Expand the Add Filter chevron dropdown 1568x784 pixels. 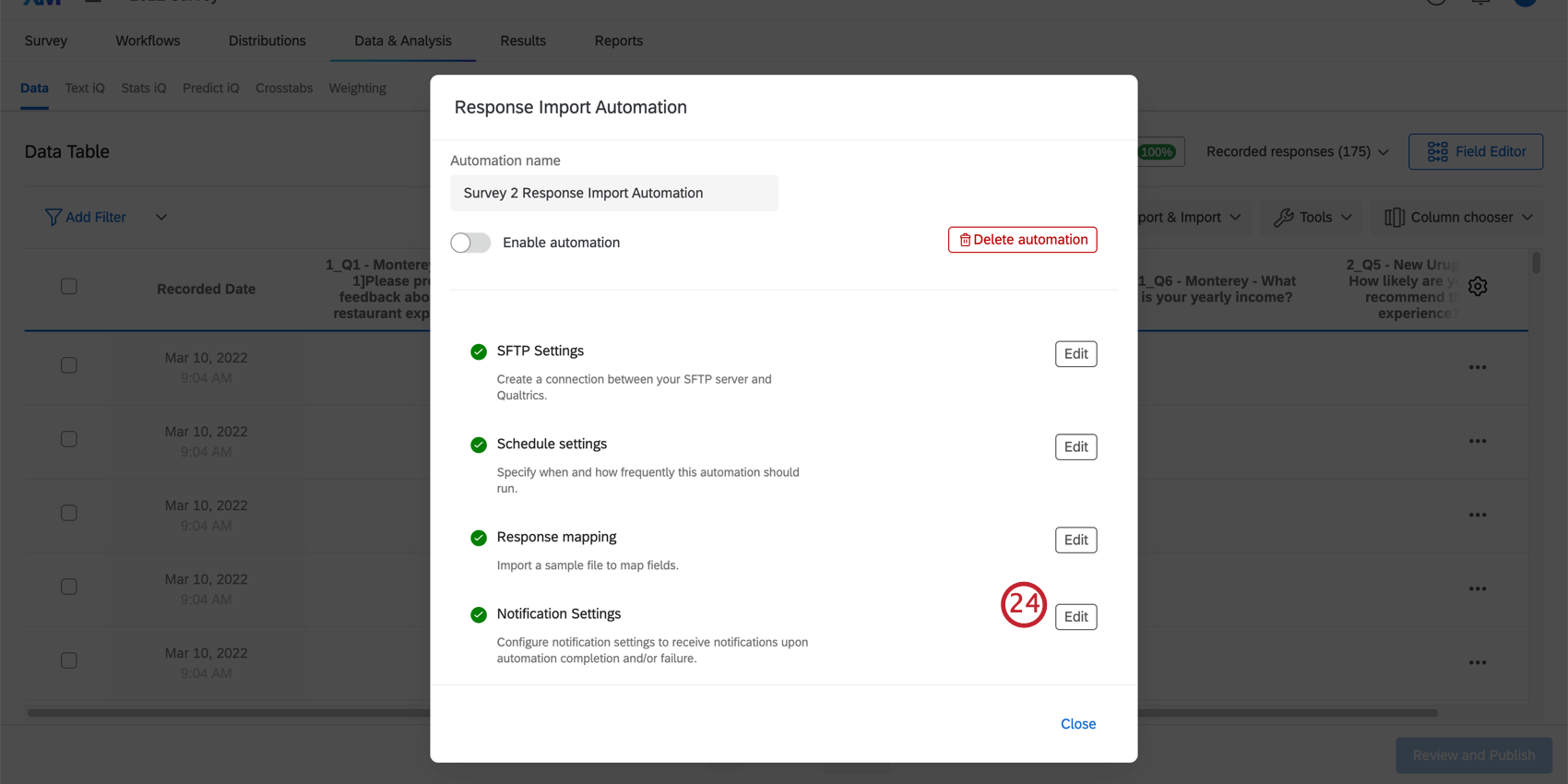tap(161, 218)
